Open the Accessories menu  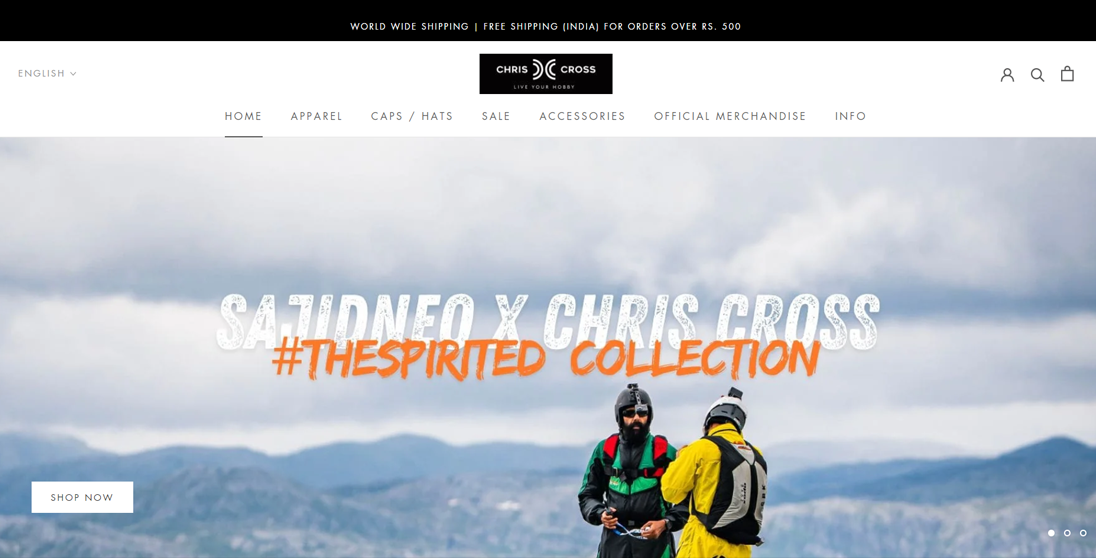582,116
